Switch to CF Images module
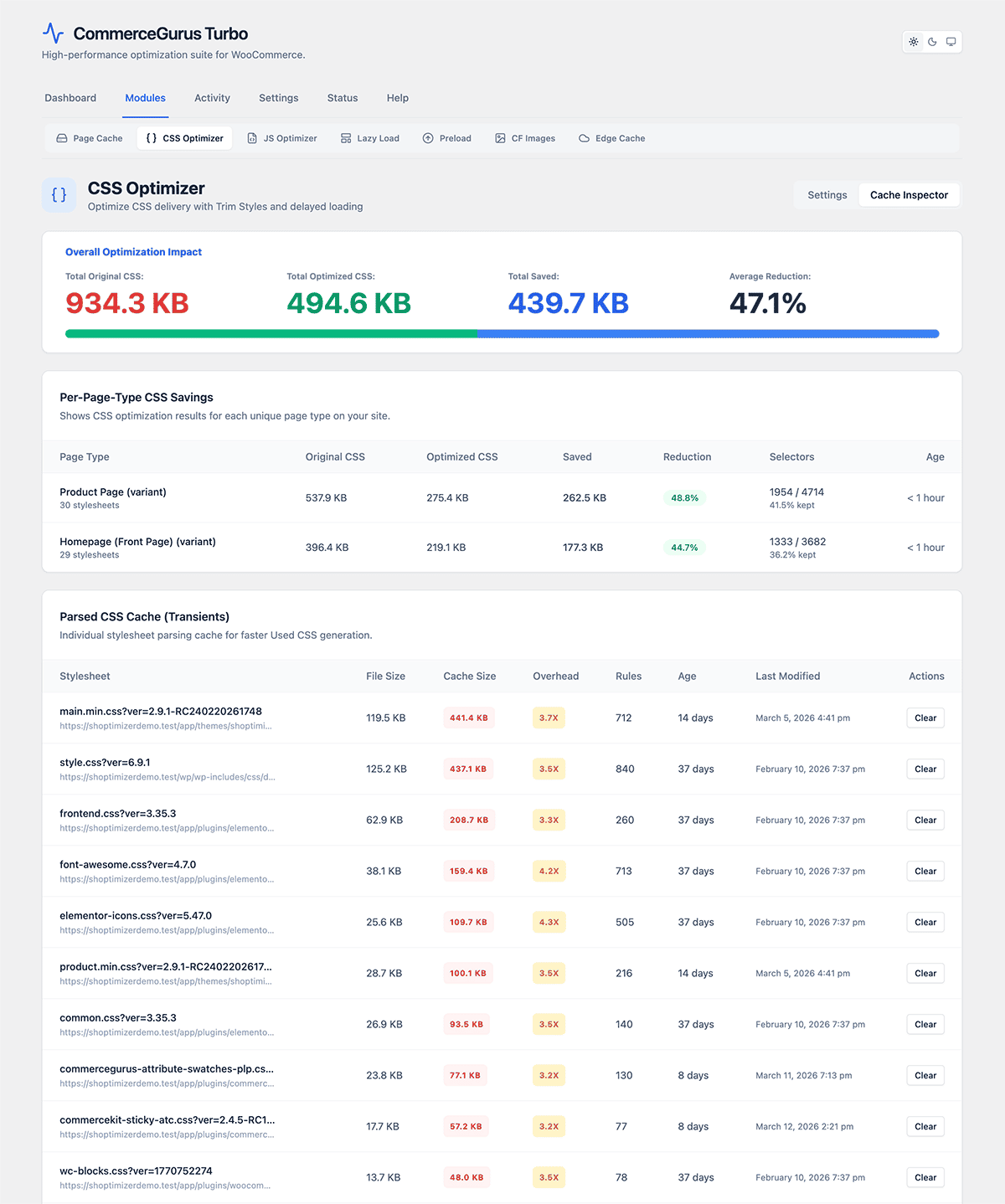This screenshot has height=1204, width=1005. pos(525,138)
